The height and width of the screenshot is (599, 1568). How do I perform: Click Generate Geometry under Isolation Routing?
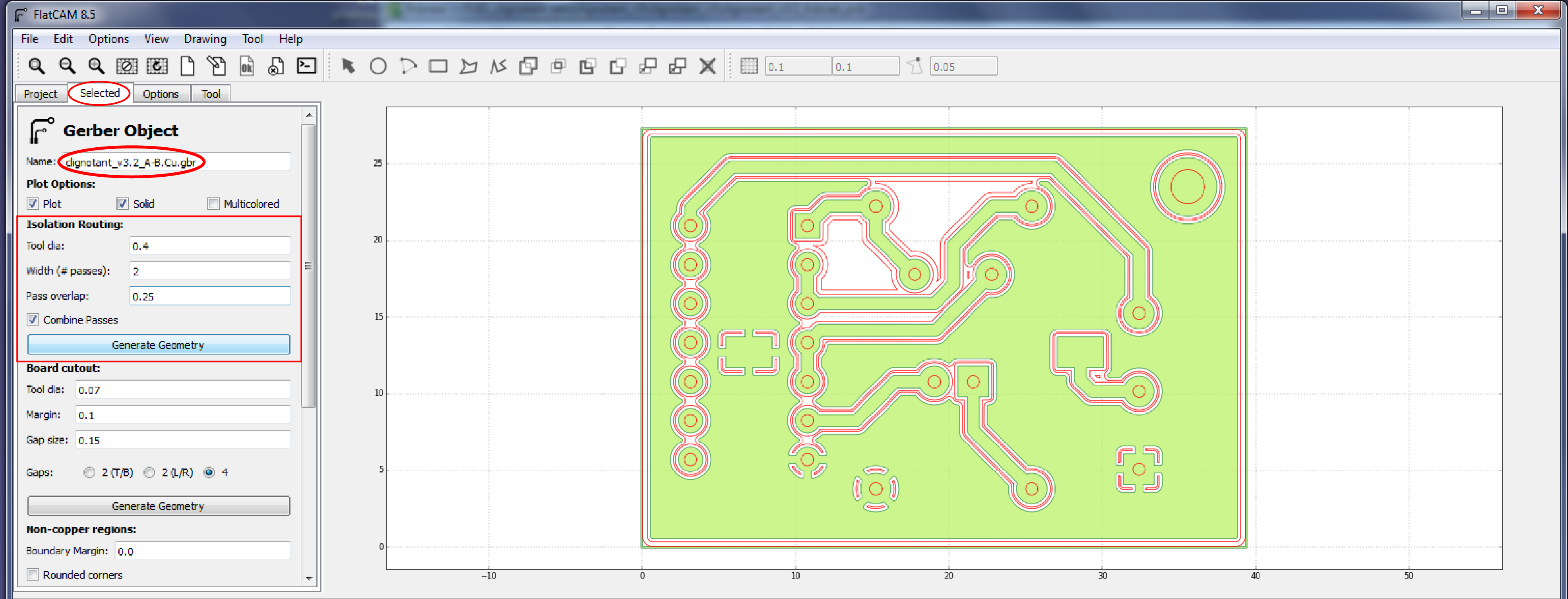(158, 345)
